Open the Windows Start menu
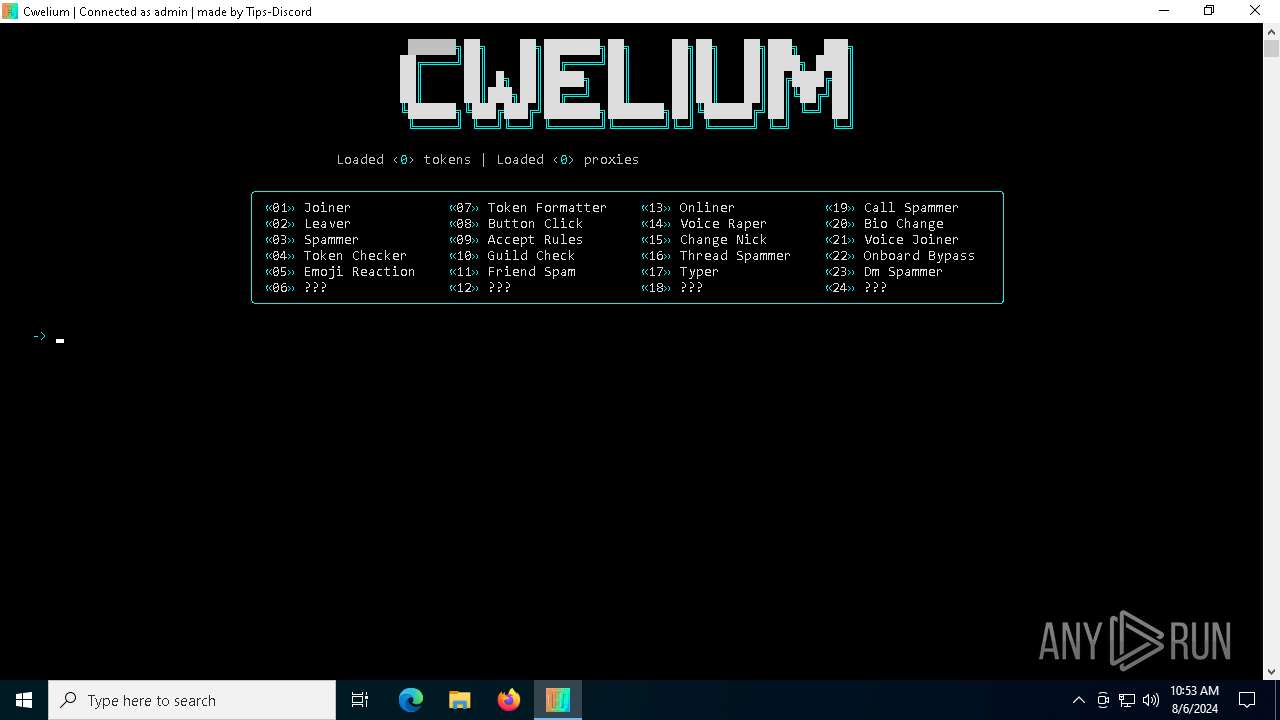This screenshot has width=1280, height=720. 23,700
